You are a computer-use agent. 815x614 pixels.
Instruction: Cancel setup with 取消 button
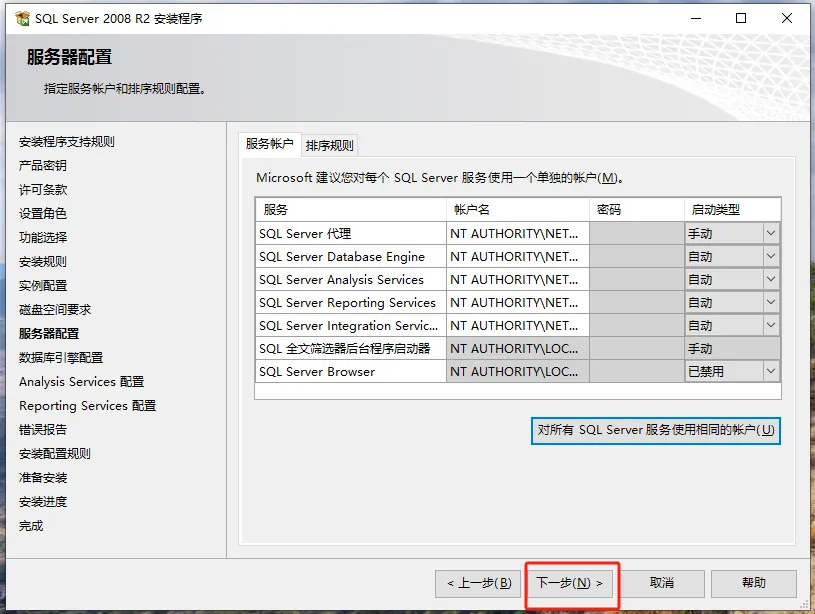tap(662, 583)
